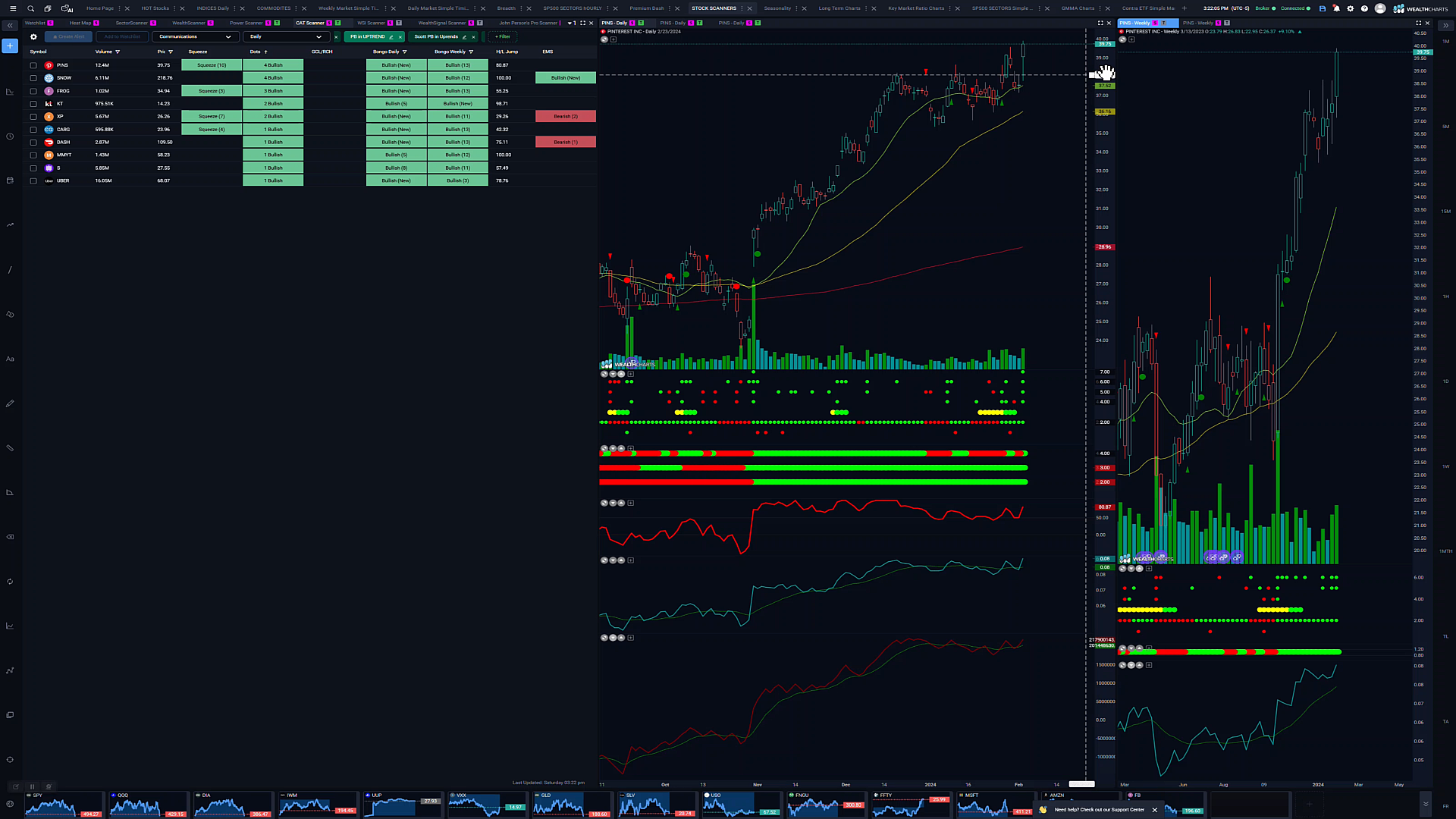
Task: Open the WealthSignal Scanner tab
Action: pos(442,23)
